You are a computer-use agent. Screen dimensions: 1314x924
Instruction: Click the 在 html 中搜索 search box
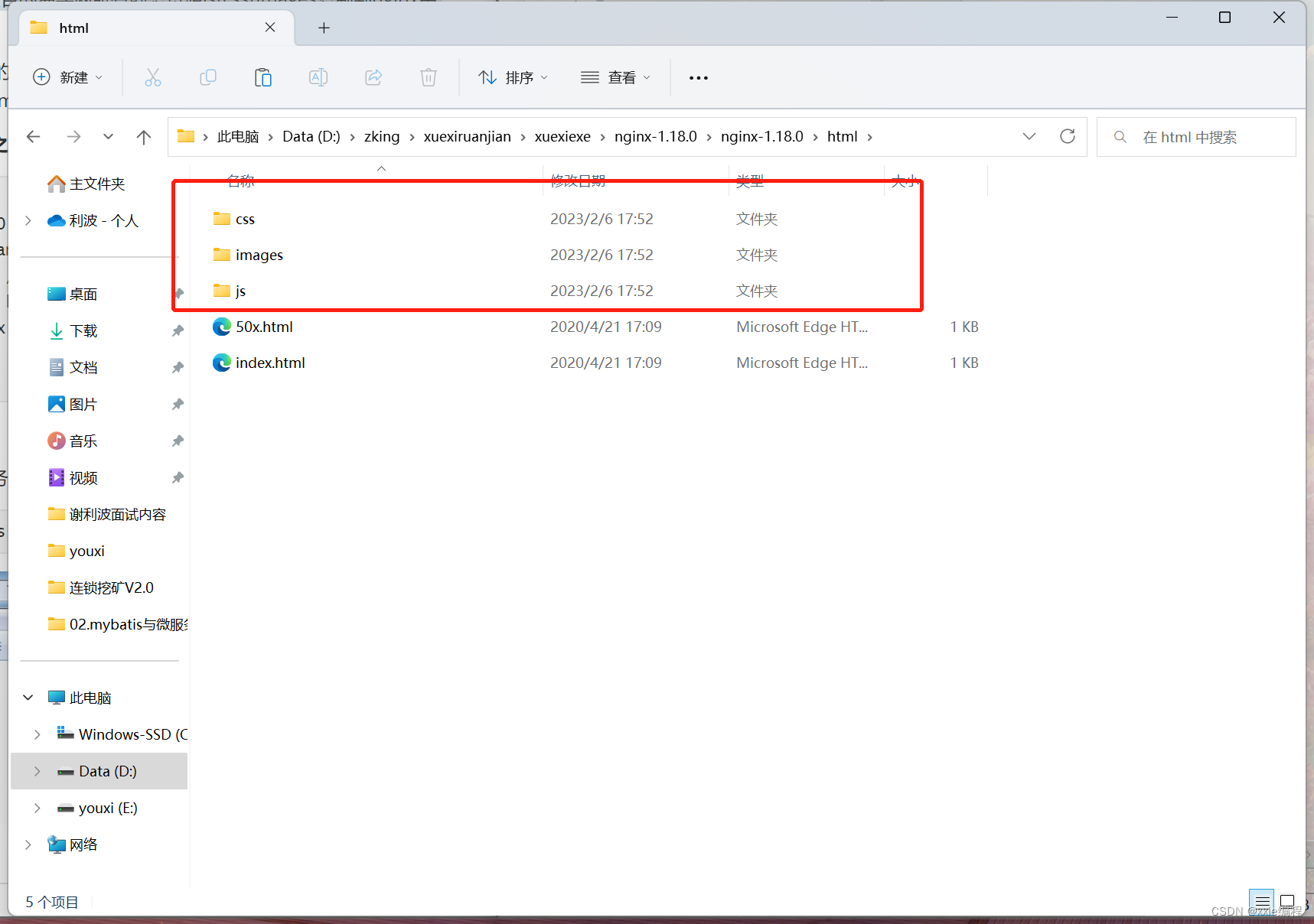coord(1196,137)
